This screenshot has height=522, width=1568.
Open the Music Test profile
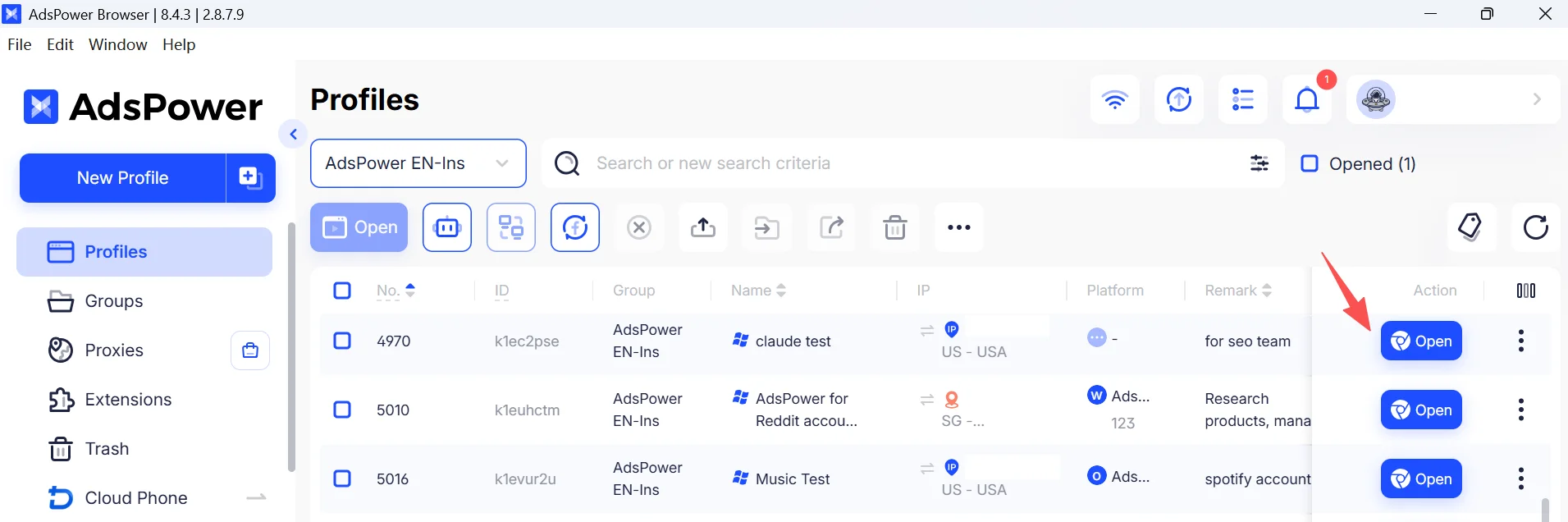pyautogui.click(x=1421, y=478)
